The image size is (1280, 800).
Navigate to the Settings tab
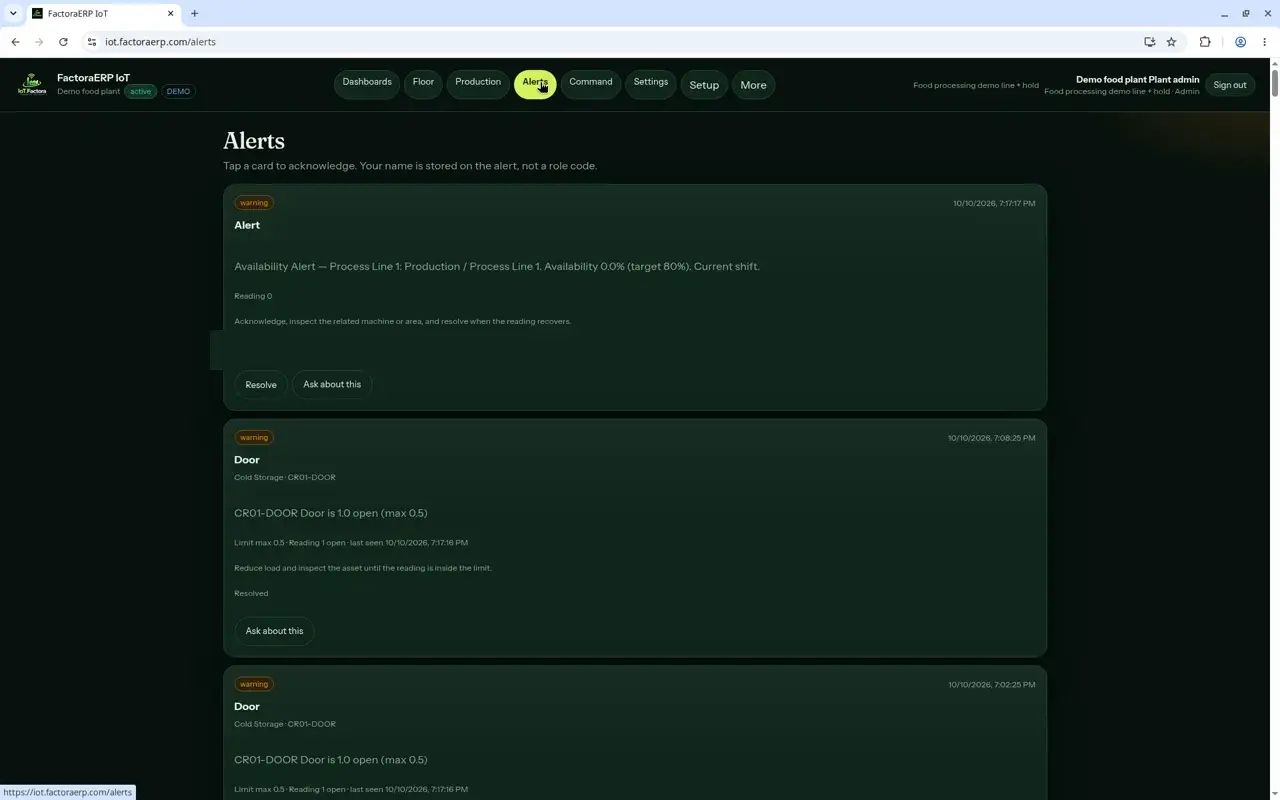pos(651,83)
